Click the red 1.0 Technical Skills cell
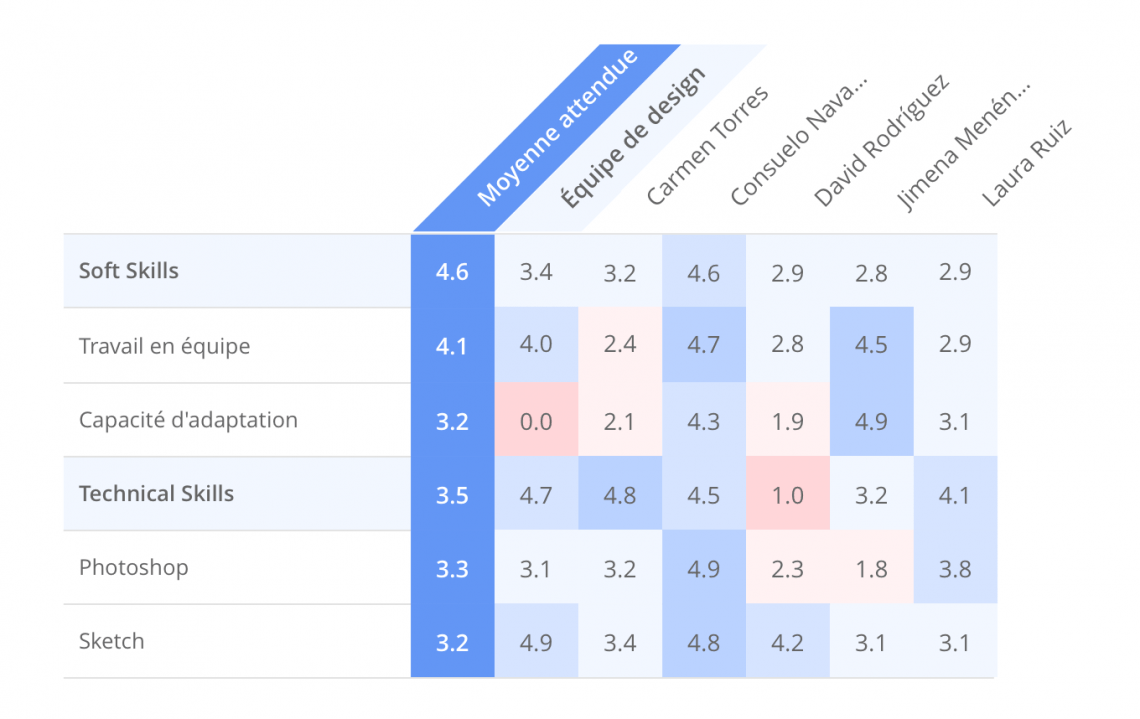1140x719 pixels. tap(787, 494)
